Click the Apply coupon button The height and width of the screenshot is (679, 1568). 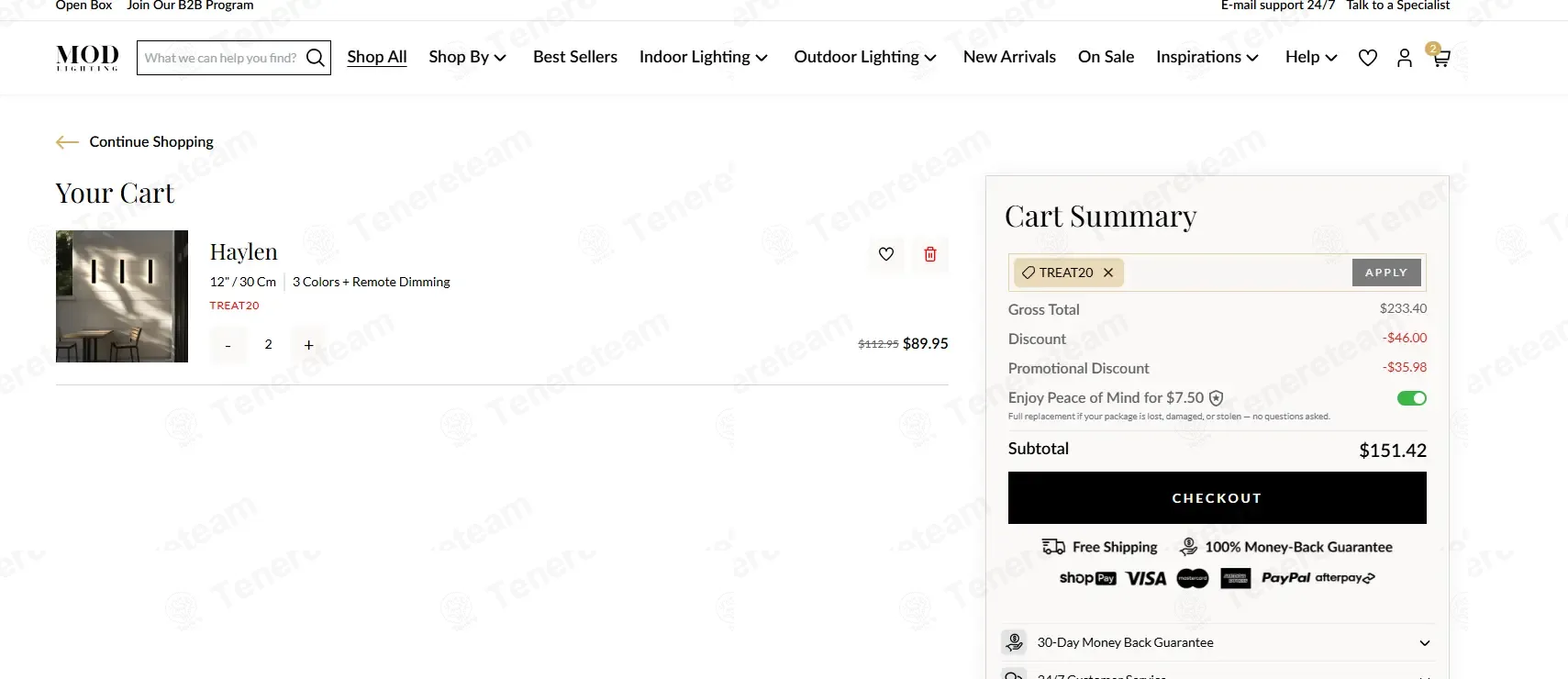click(1385, 273)
